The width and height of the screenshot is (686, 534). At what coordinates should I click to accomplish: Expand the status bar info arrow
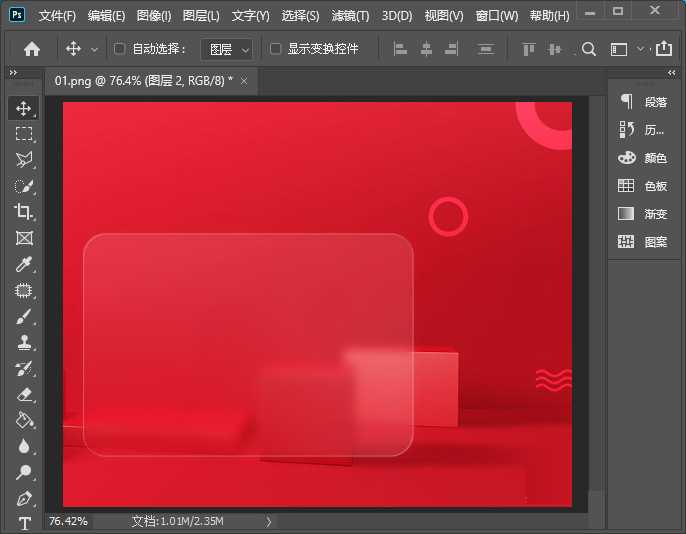click(268, 521)
